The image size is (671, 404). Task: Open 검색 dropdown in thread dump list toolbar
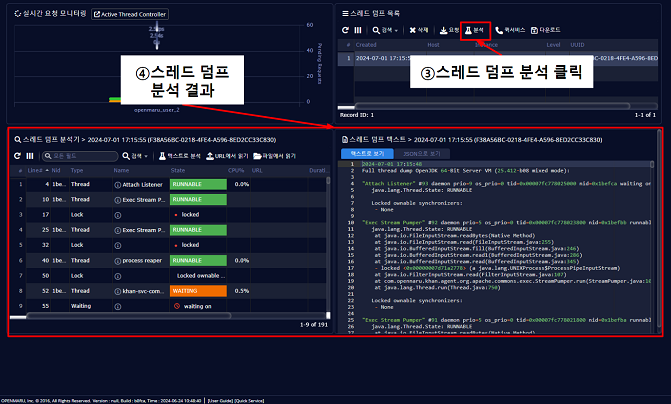385,31
